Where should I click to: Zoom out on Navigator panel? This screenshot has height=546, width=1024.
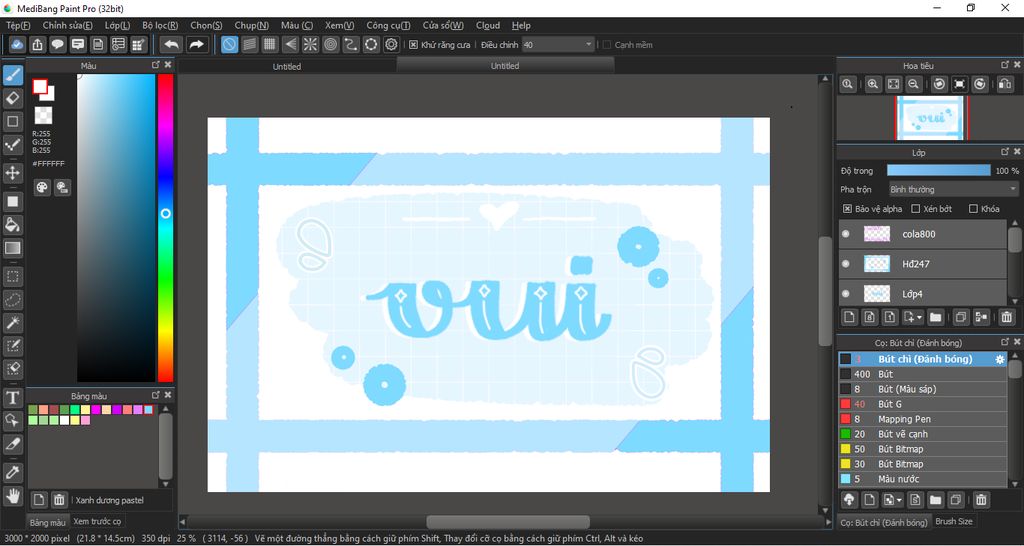click(x=914, y=84)
